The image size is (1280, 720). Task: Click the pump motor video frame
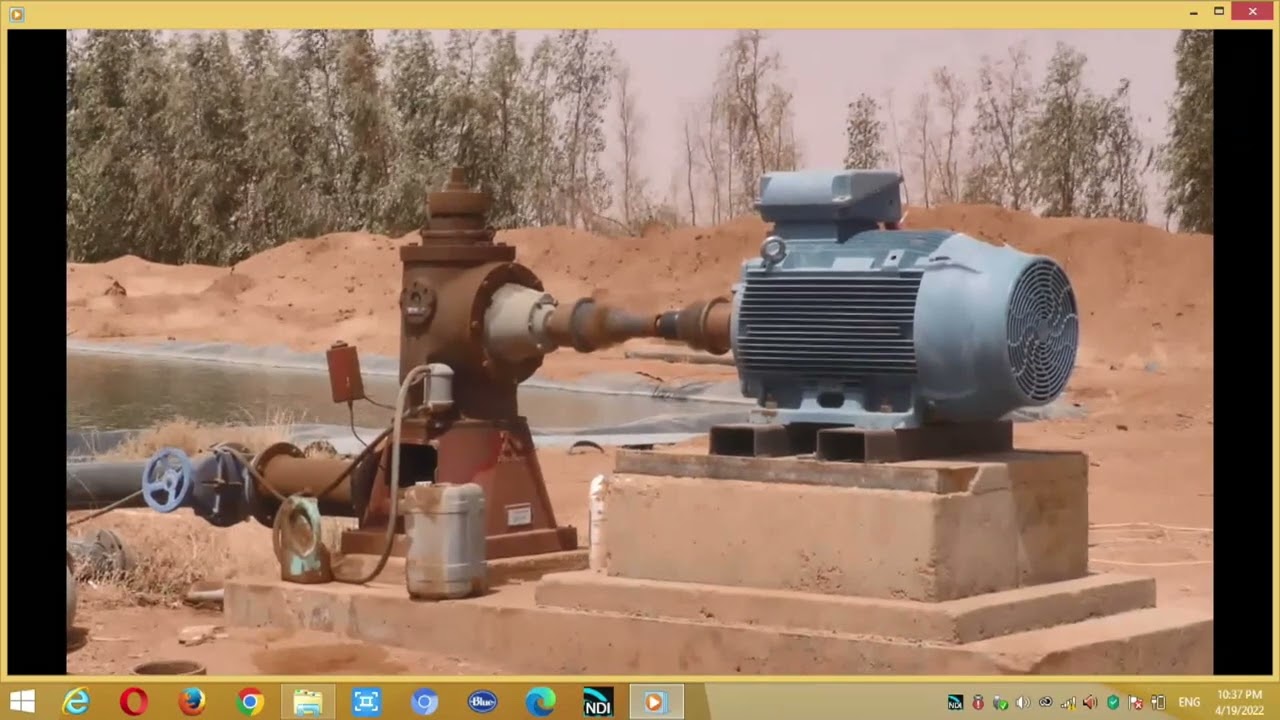tap(640, 352)
